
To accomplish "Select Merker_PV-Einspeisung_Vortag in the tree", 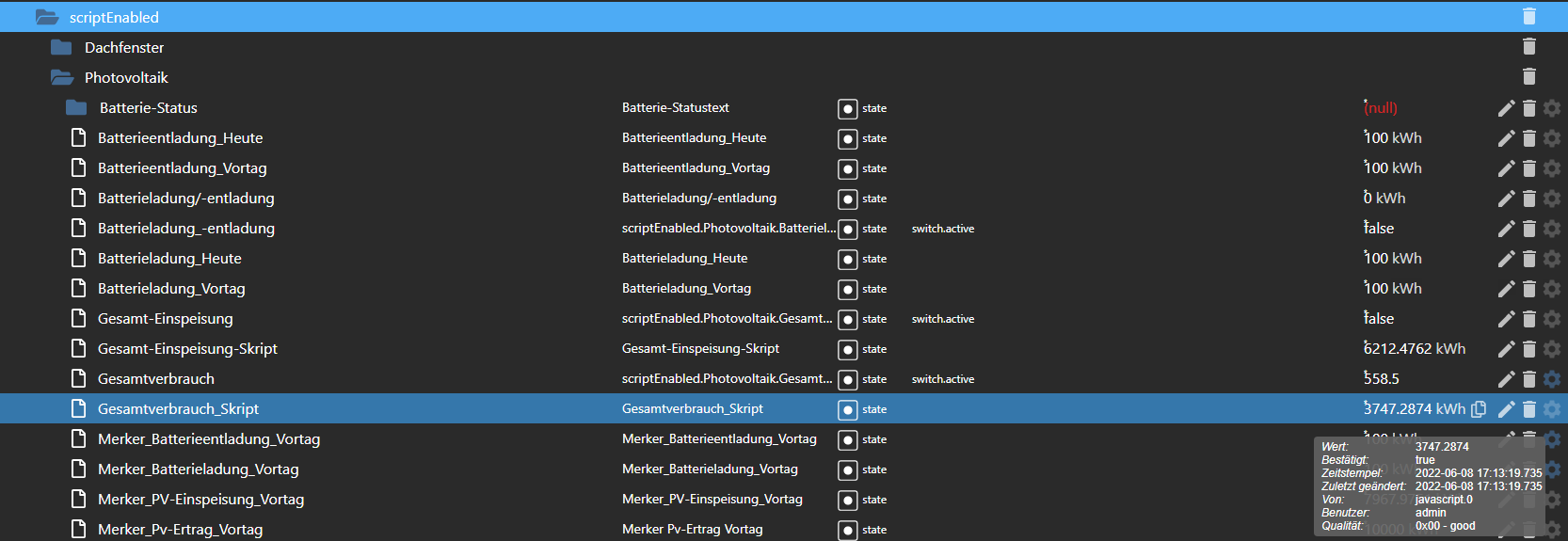I will (x=200, y=499).
